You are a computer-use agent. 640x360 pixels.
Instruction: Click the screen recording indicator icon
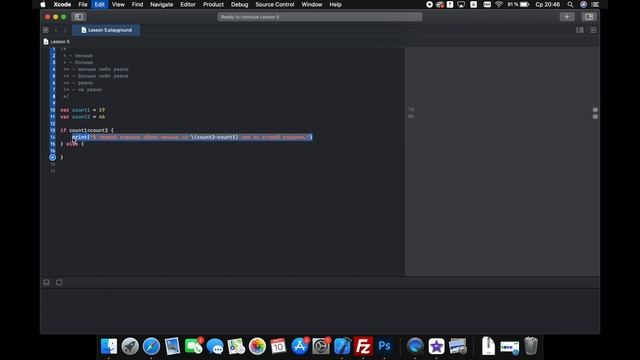(429, 4)
